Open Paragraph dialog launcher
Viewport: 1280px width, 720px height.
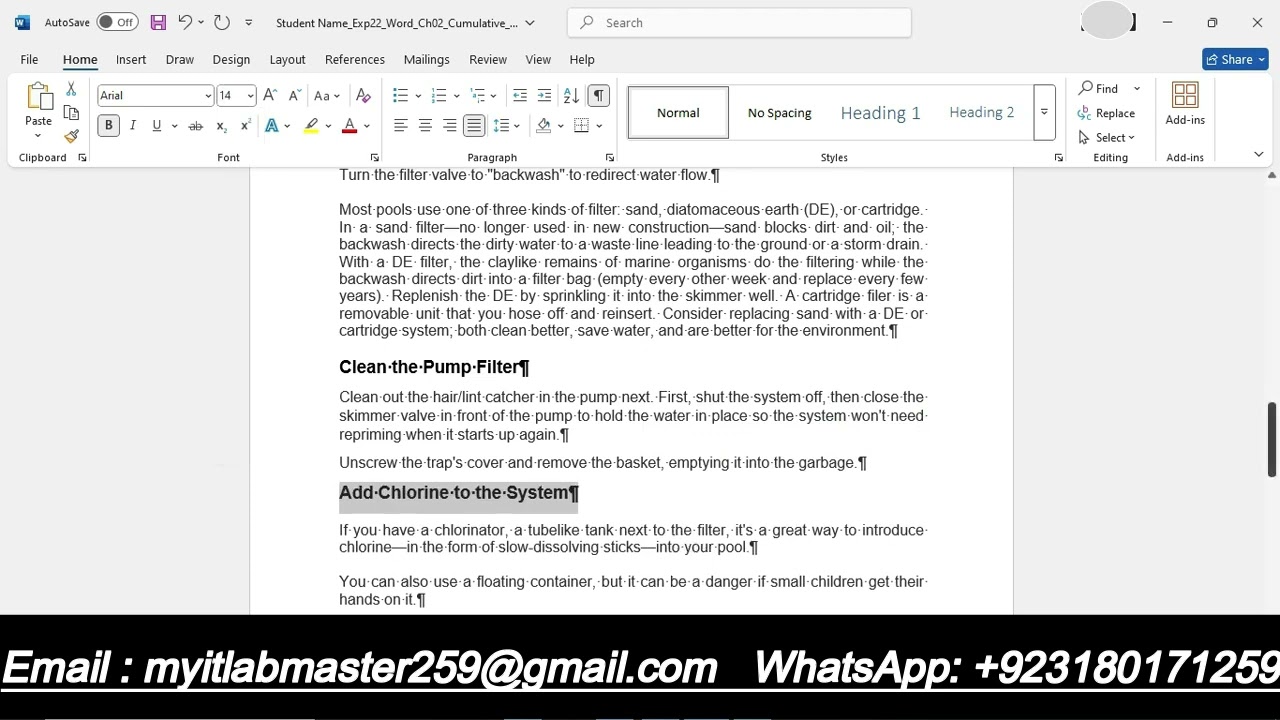(x=609, y=158)
